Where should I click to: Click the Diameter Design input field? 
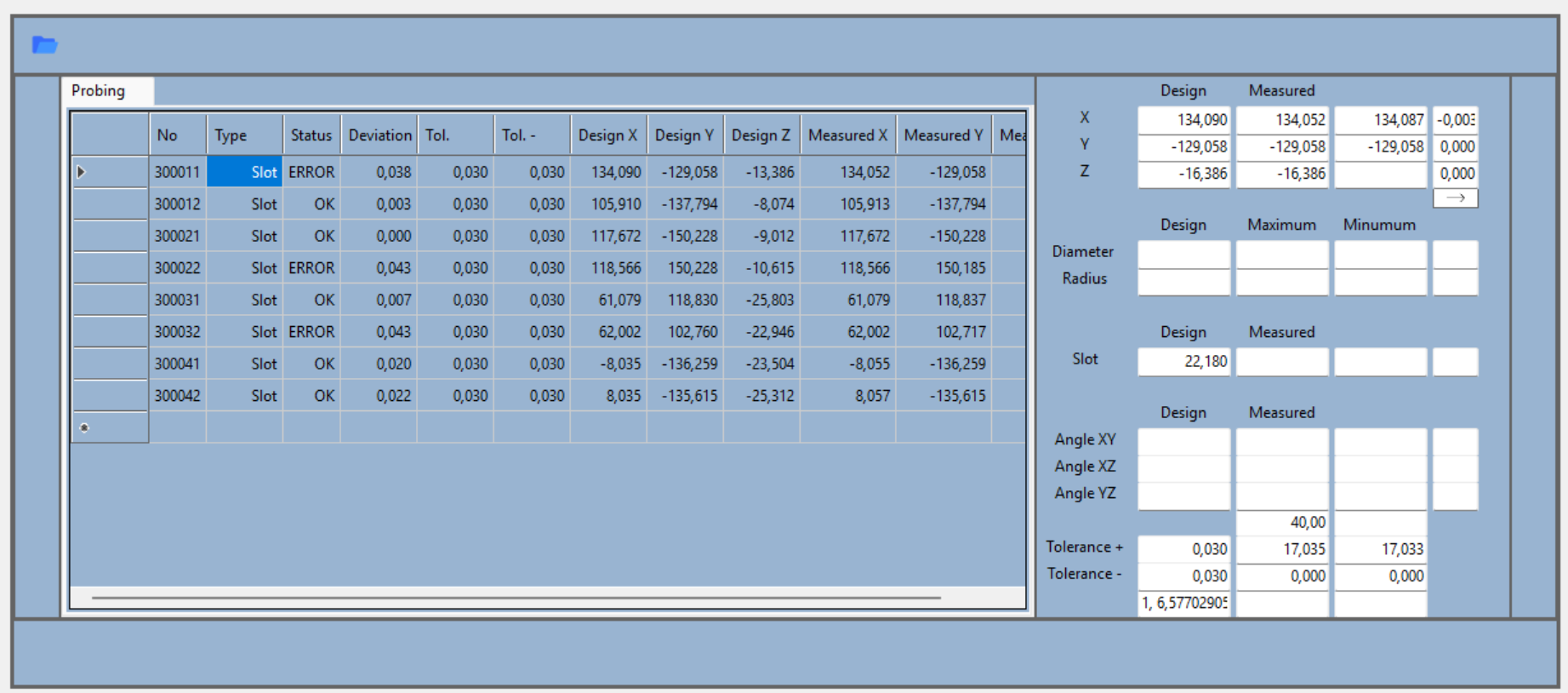(1183, 254)
